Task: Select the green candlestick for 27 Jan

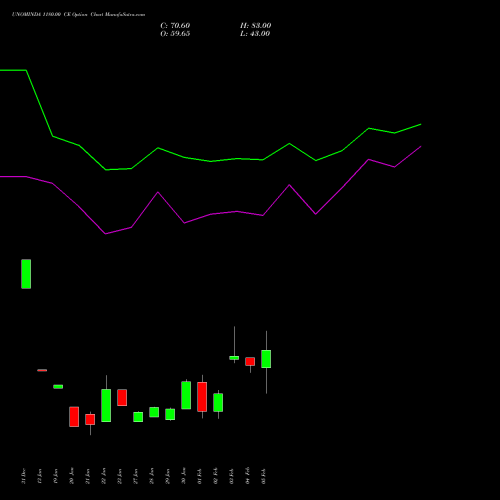Action: click(x=138, y=417)
